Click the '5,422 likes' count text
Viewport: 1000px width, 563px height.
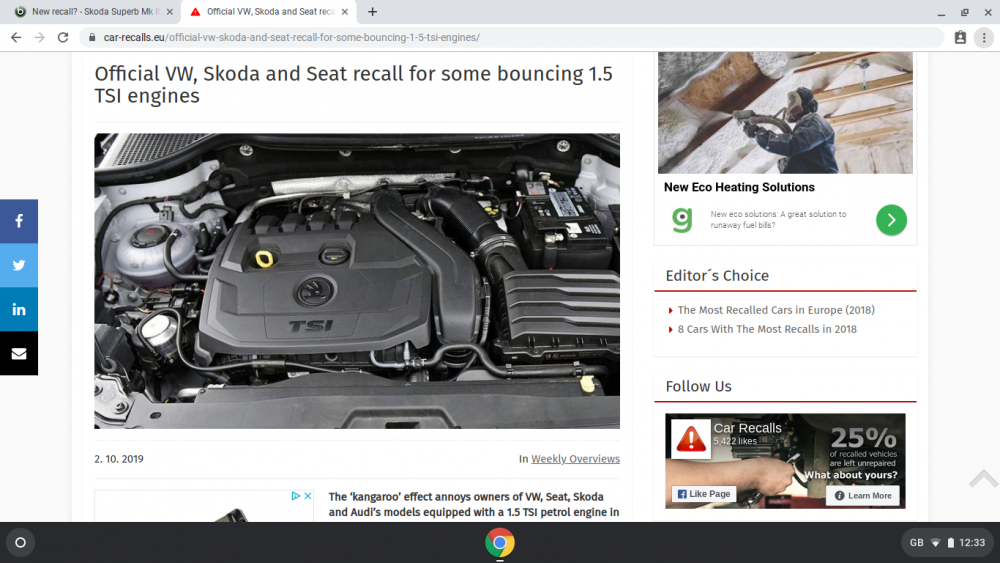coord(735,441)
